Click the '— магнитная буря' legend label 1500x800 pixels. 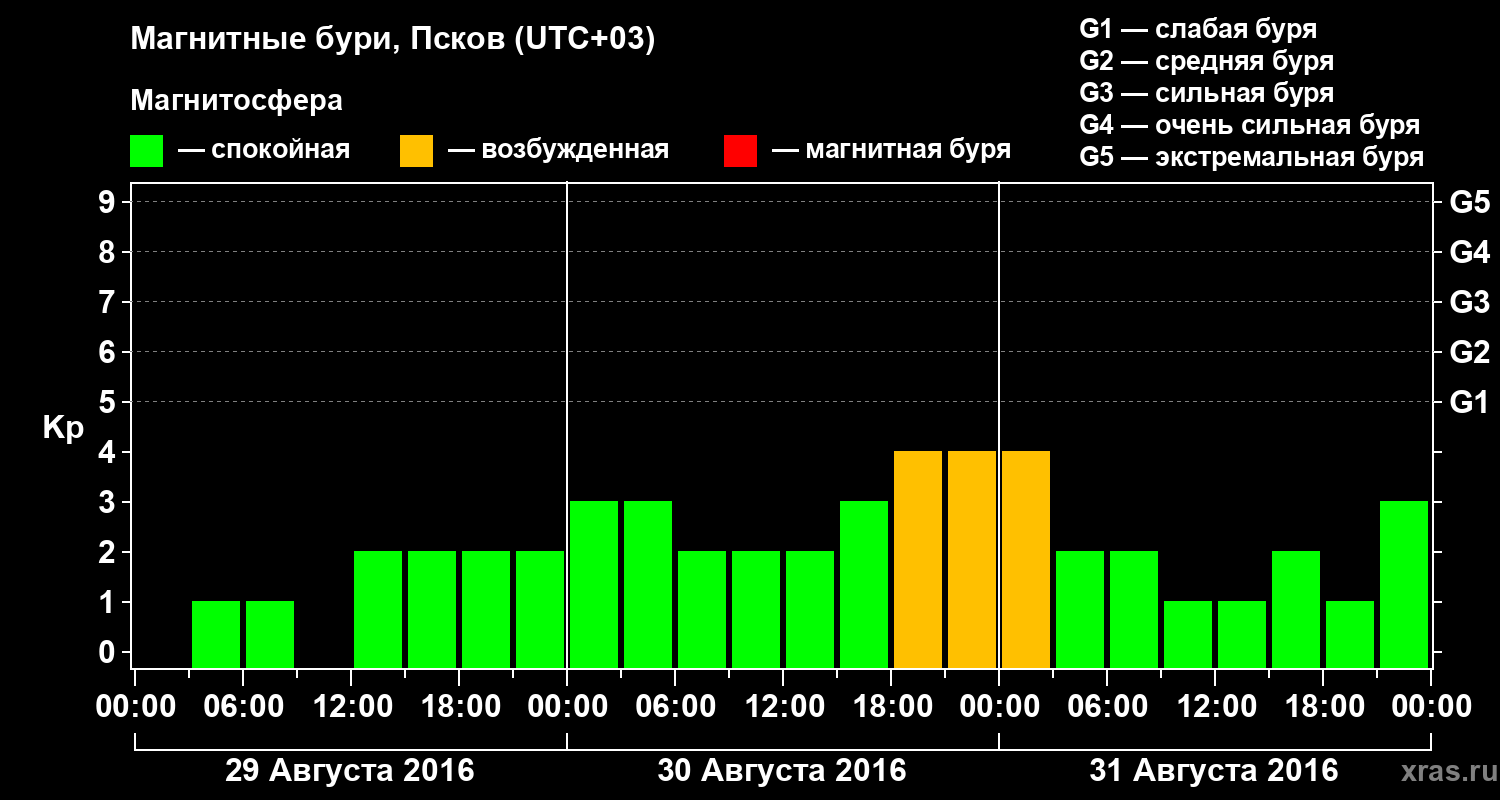pos(891,151)
